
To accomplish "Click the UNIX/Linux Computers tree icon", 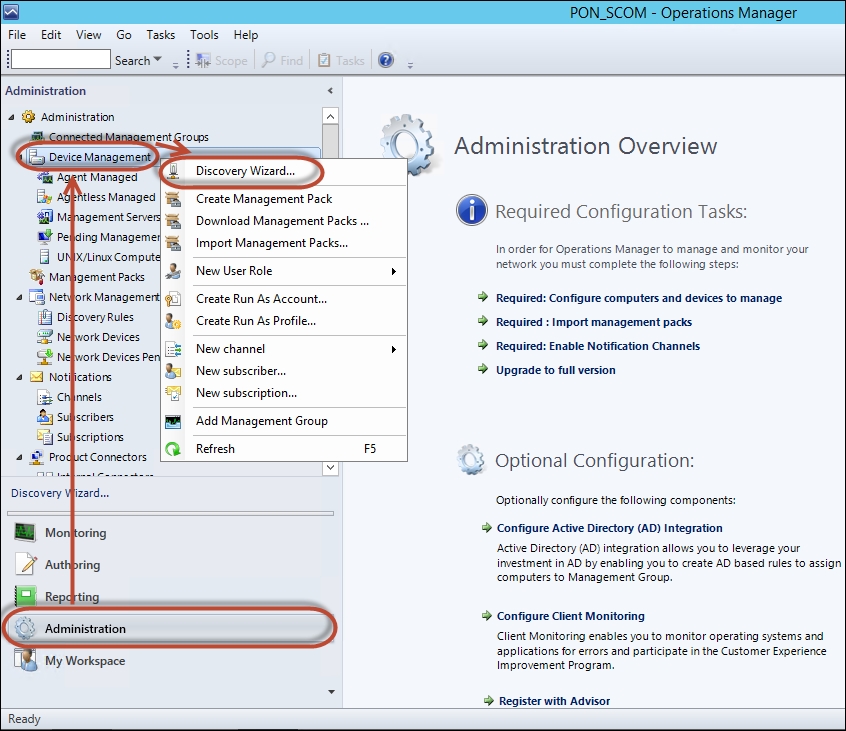I will coord(45,257).
